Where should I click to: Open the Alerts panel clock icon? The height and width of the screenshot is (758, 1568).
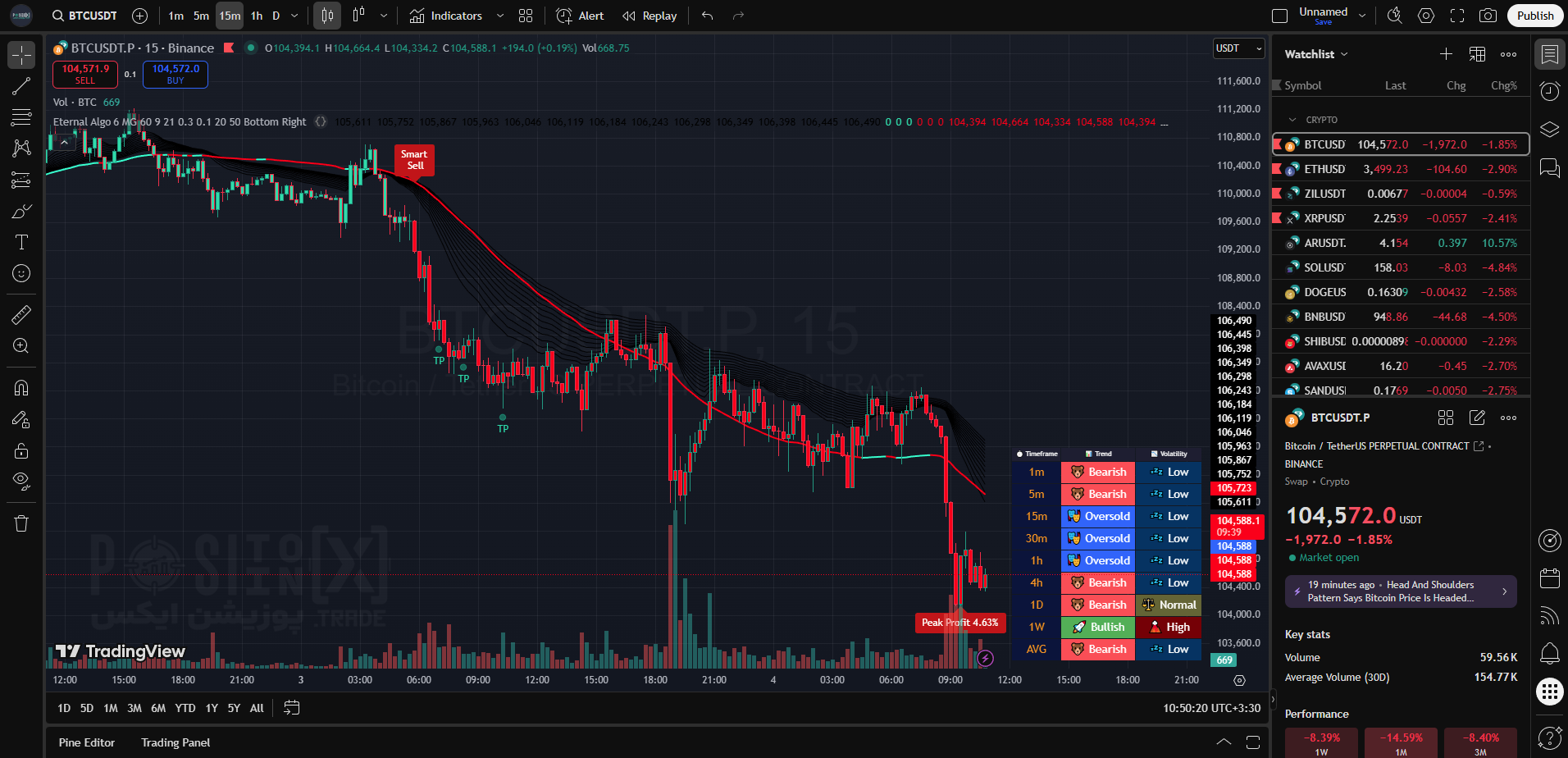pos(1549,91)
